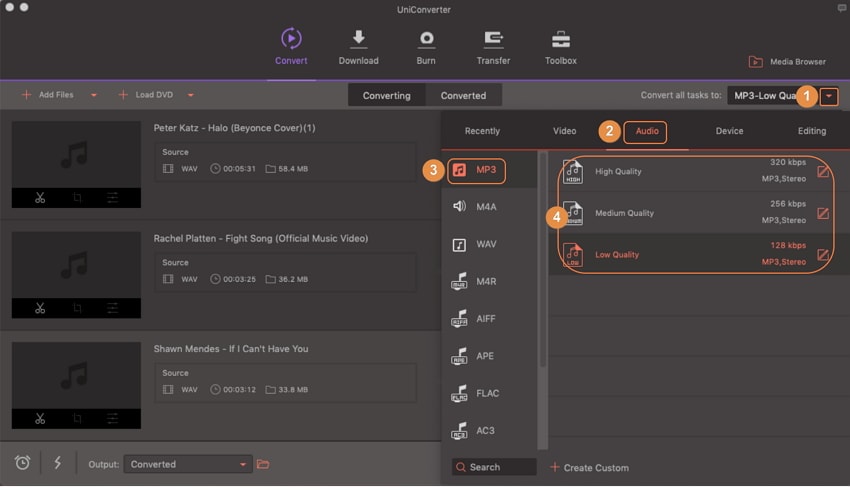Toggle high speed conversion lightning icon
This screenshot has height=490, width=850.
tap(57, 463)
